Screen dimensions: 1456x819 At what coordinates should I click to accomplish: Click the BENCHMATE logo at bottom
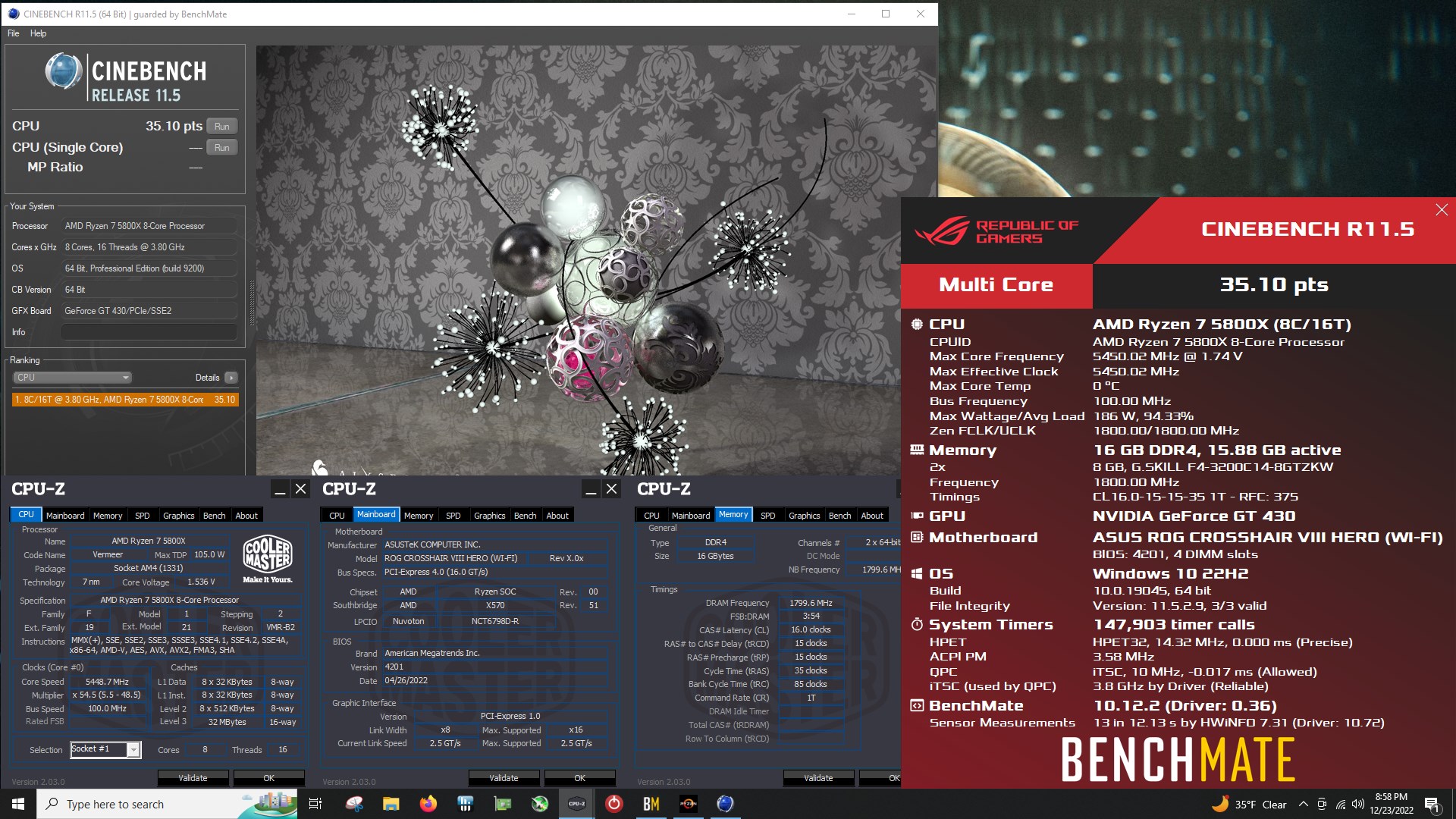coord(1178,761)
